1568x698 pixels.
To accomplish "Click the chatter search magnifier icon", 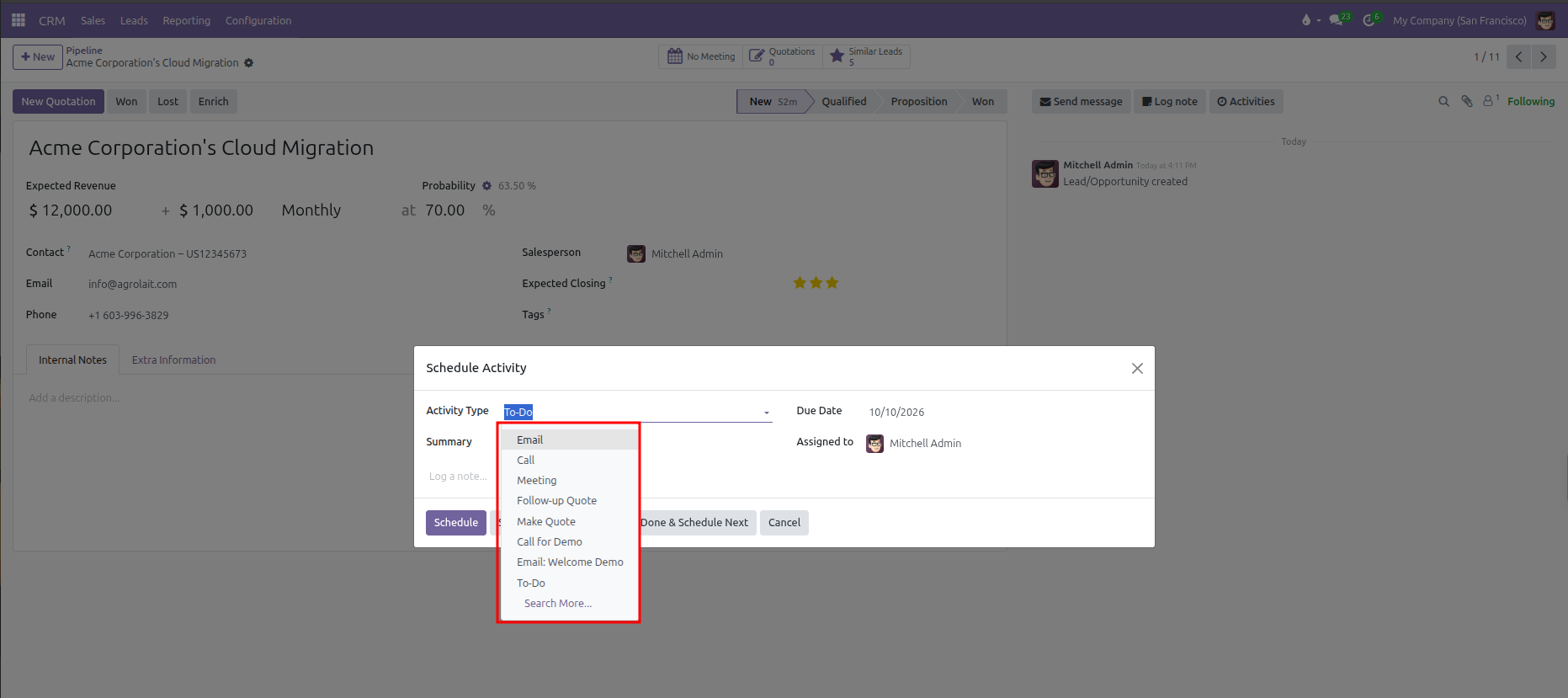I will [x=1443, y=102].
